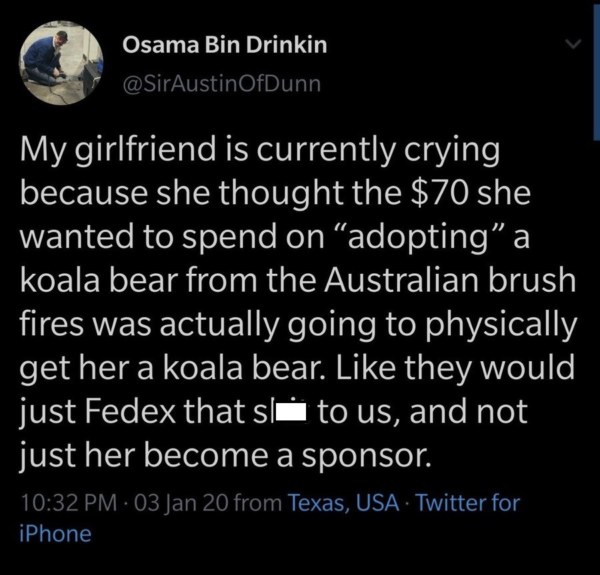The width and height of the screenshot is (600, 575).
Task: Open Osama Bin Drinkin's profile picture
Action: 62,63
